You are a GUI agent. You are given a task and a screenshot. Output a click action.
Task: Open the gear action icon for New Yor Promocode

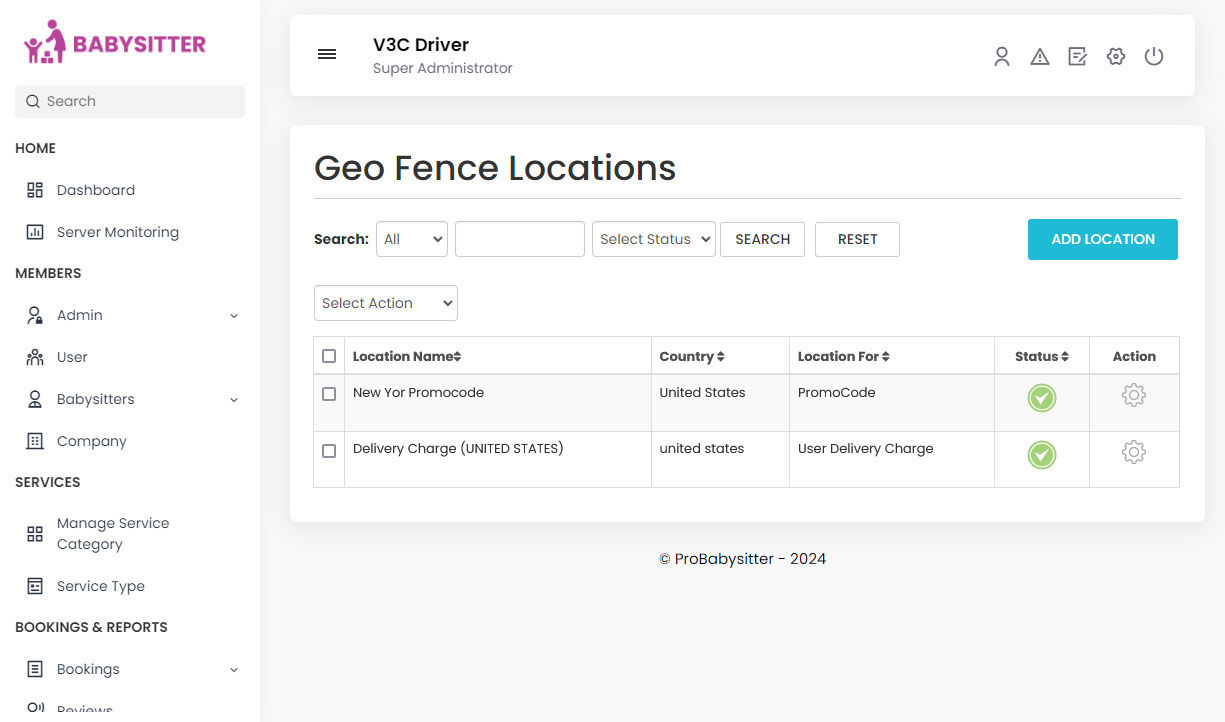click(x=1134, y=396)
